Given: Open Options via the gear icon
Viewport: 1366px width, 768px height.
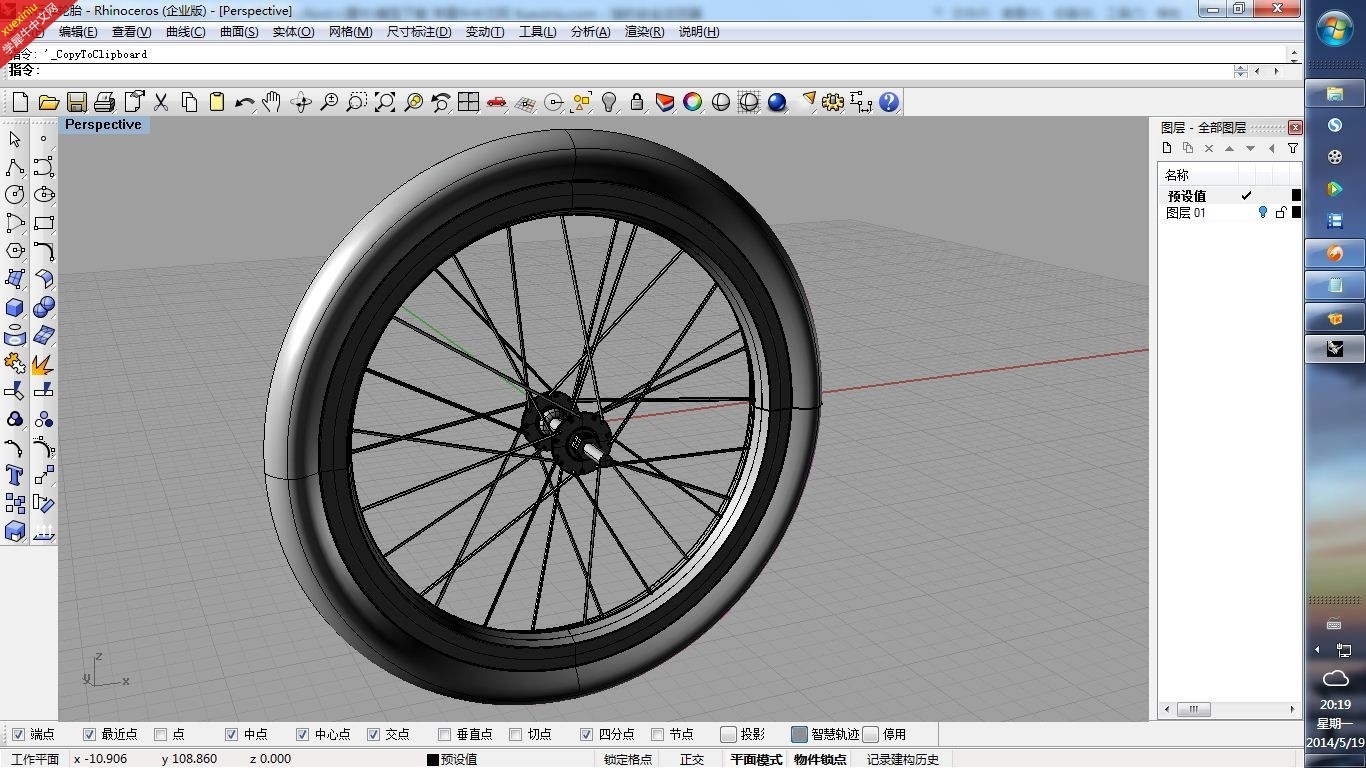Looking at the screenshot, I should pyautogui.click(x=833, y=102).
